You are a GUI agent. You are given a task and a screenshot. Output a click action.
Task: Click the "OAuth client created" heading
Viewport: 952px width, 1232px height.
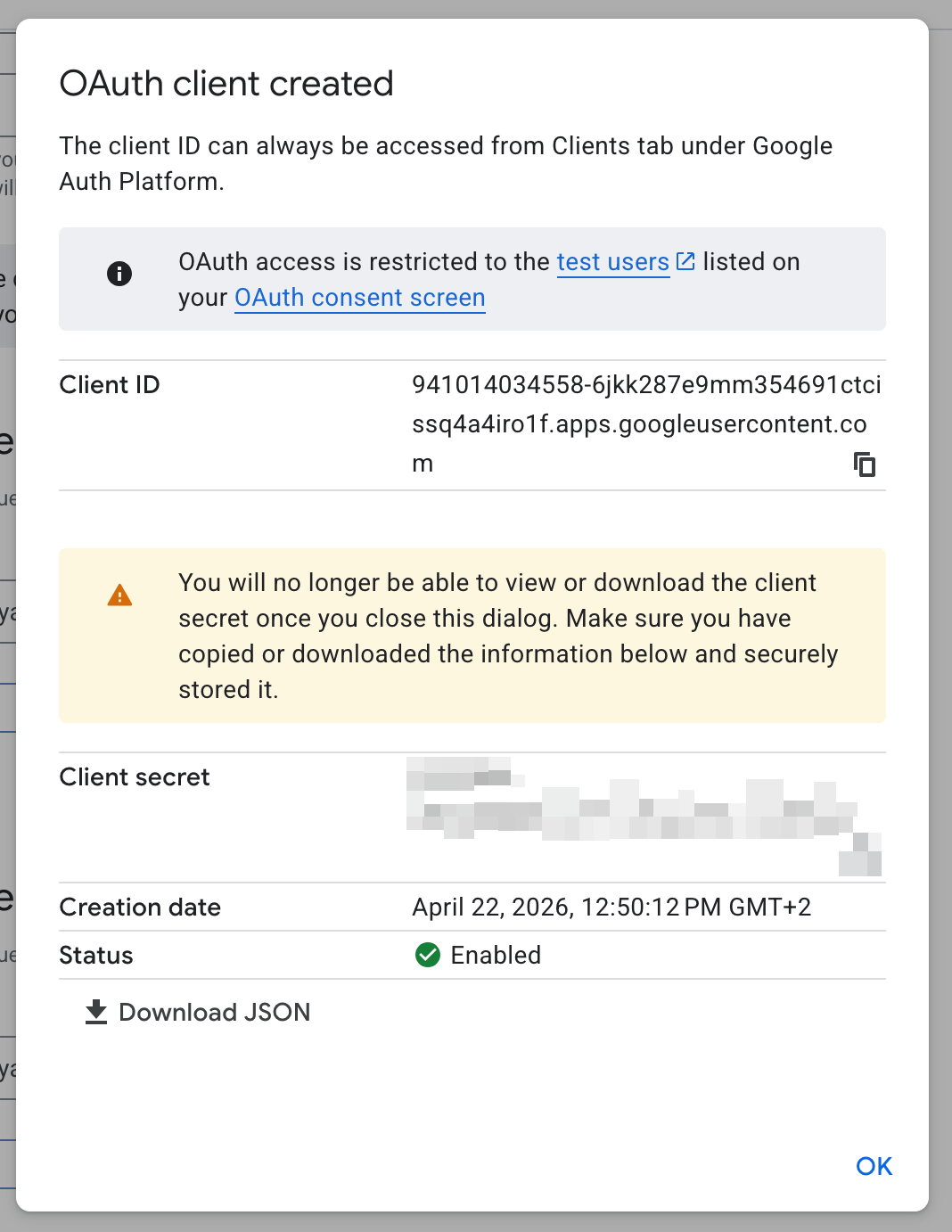point(226,84)
